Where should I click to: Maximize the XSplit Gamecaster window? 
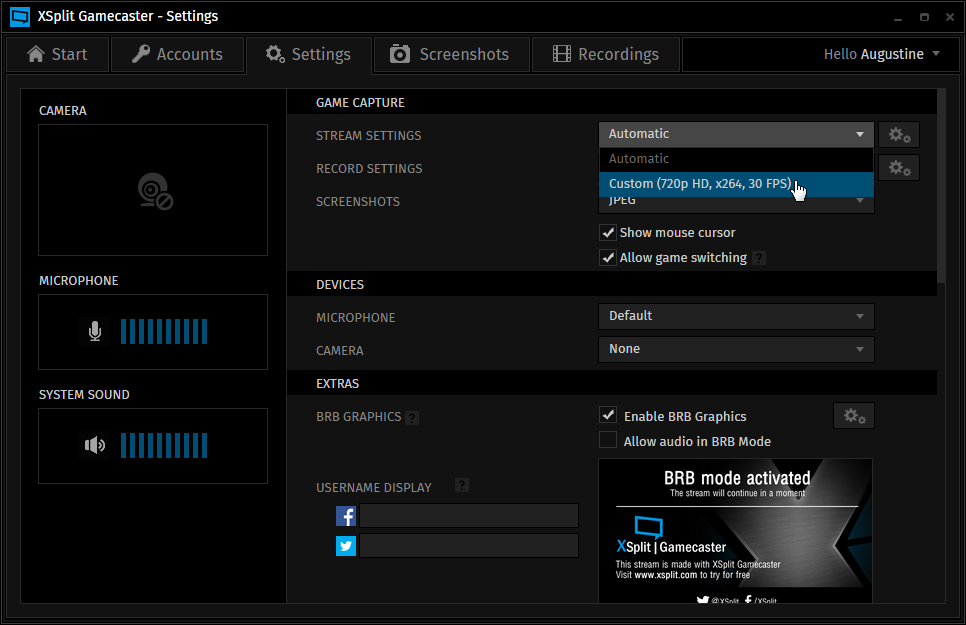click(924, 17)
